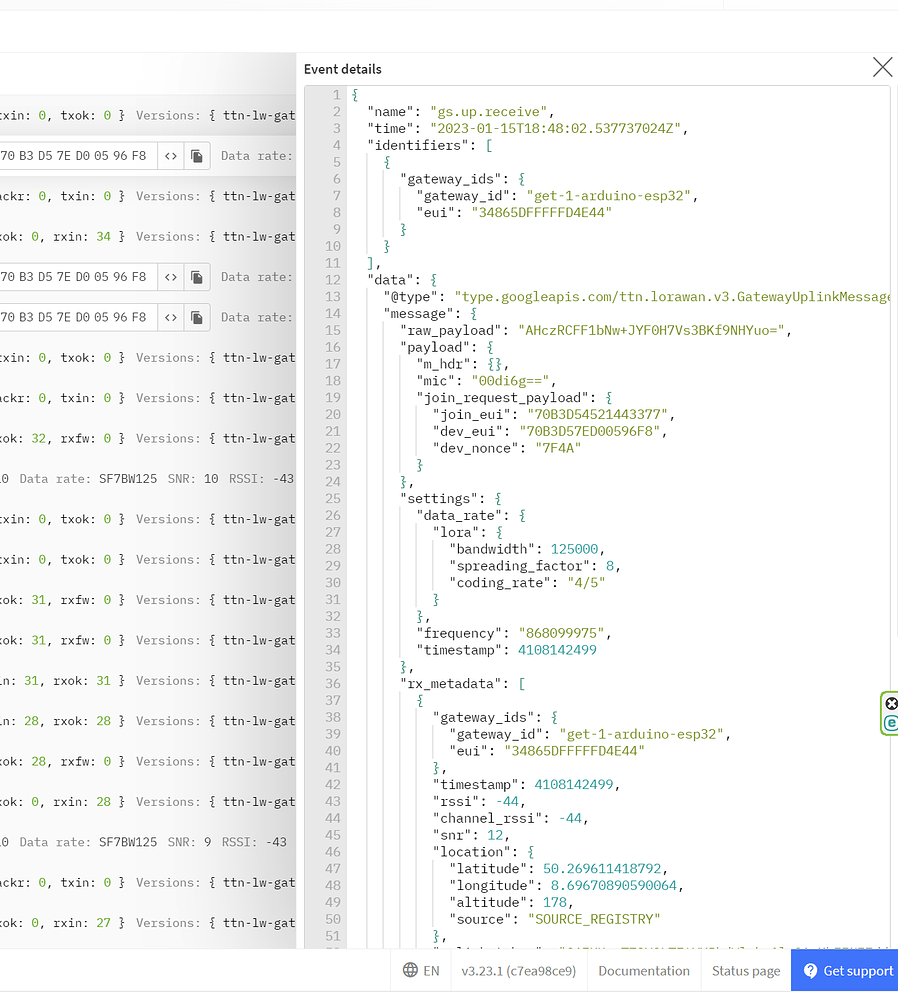898x999 pixels.
Task: Click the circled X extension icon at right edge
Action: pyautogui.click(x=891, y=703)
